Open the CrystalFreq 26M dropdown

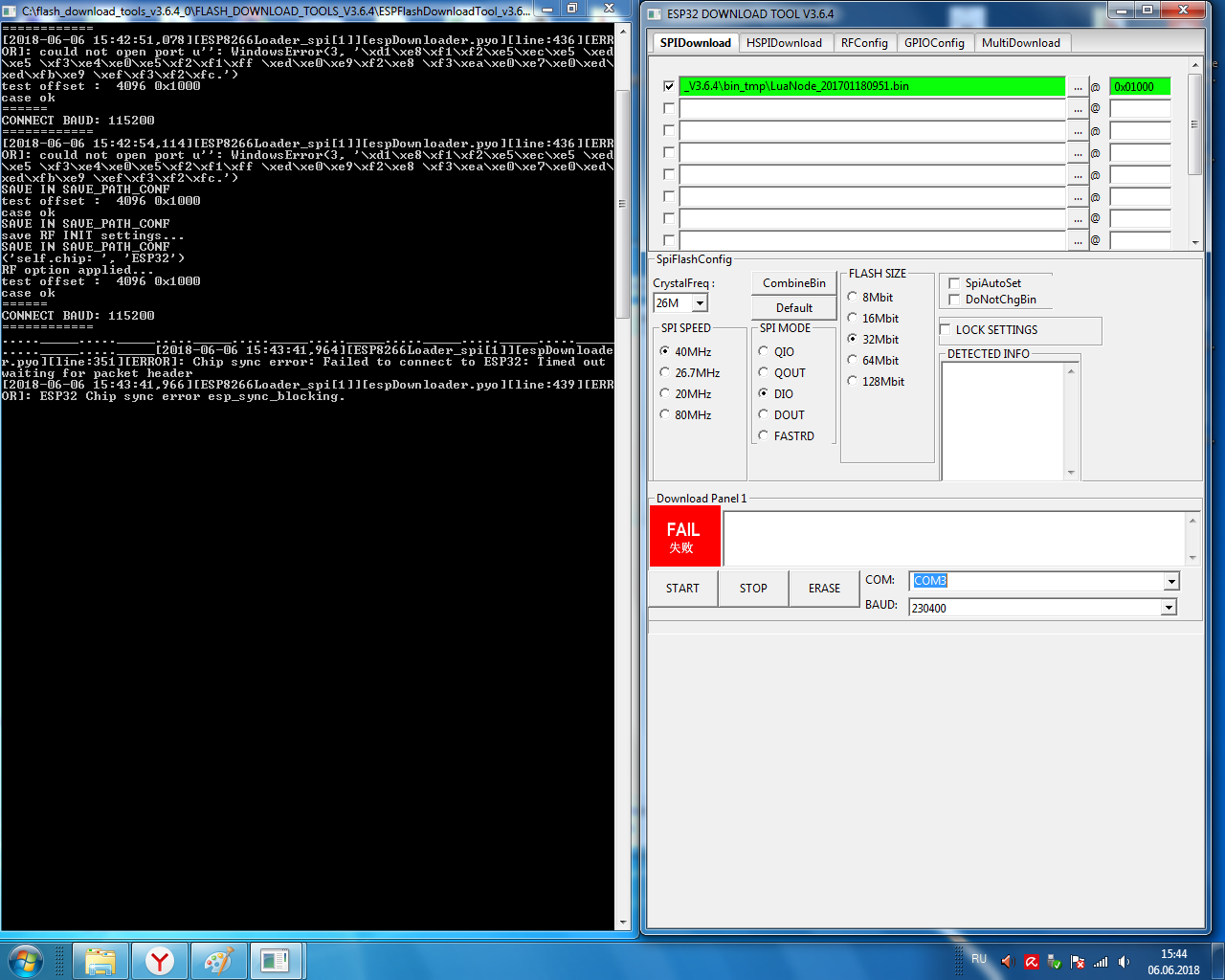(700, 303)
